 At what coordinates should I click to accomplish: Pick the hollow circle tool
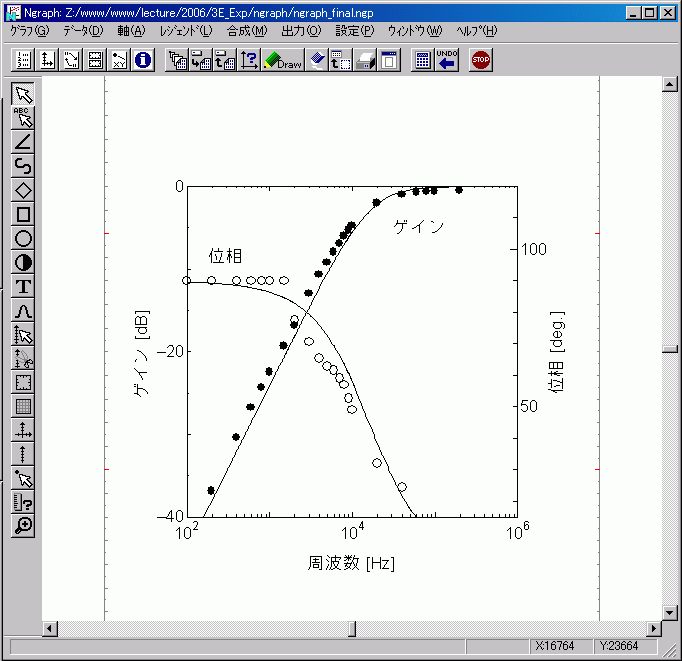pyautogui.click(x=24, y=238)
